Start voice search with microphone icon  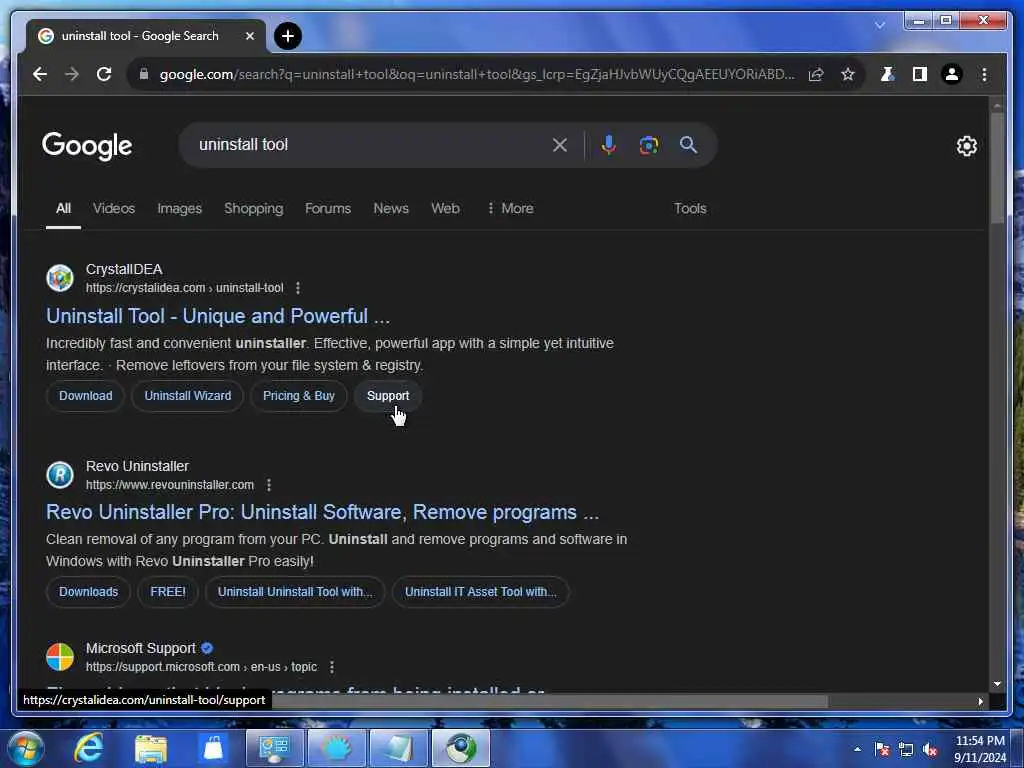pos(609,145)
